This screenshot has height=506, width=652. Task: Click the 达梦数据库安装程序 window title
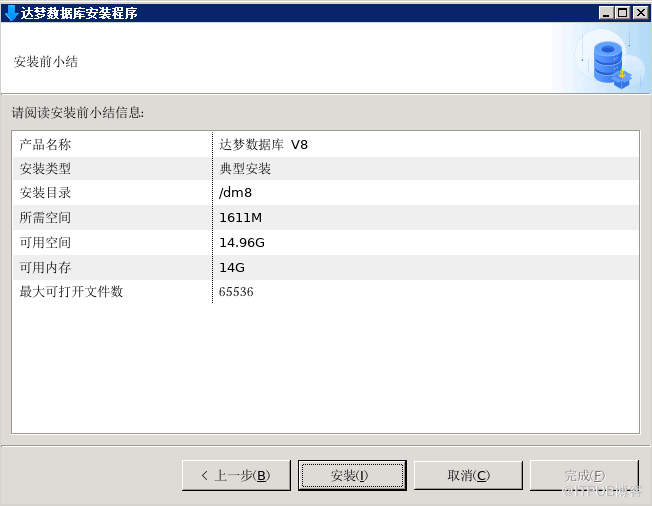click(x=79, y=13)
